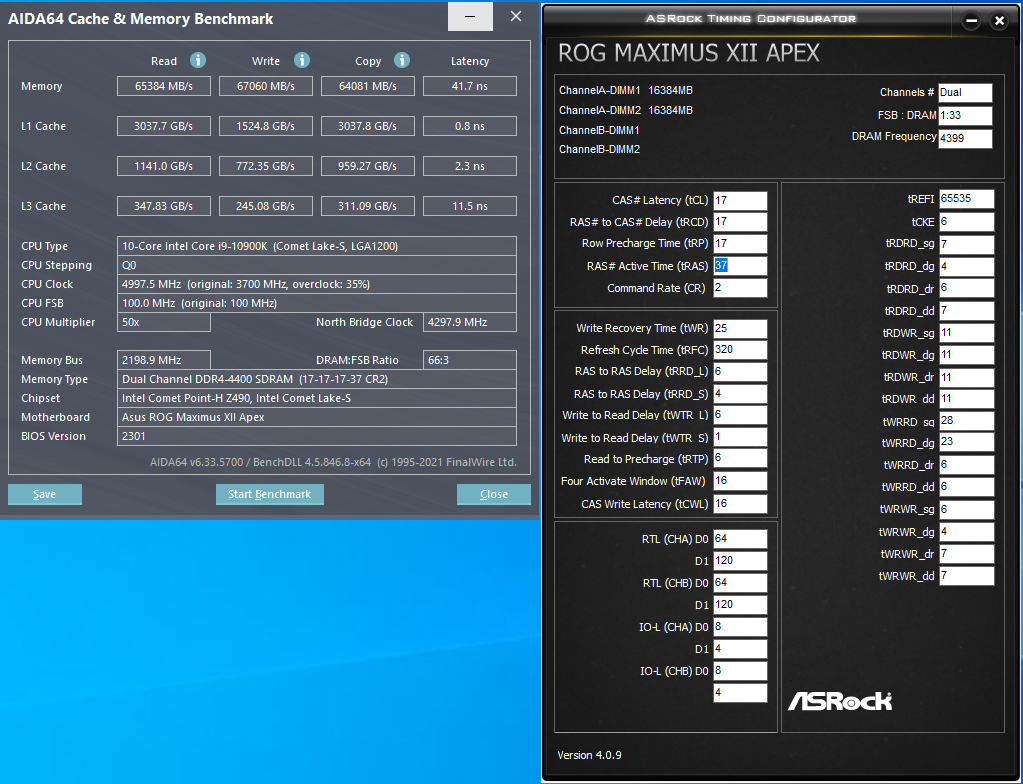Click the tRDRD_dg field
This screenshot has height=784, width=1023.
pos(966,267)
